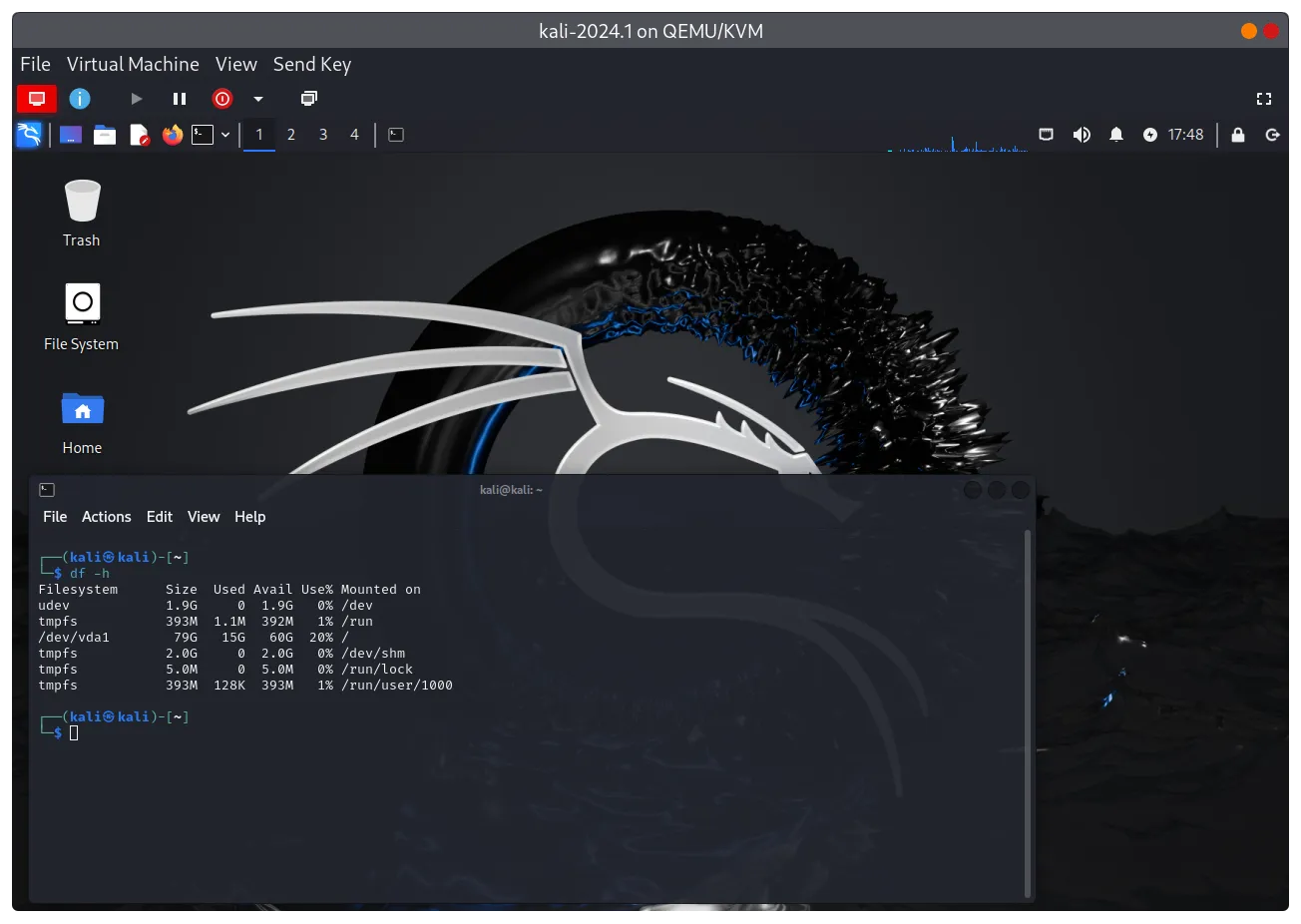Shut down the virtual machine
Screen dimensions: 1301x924
pyautogui.click(x=222, y=99)
